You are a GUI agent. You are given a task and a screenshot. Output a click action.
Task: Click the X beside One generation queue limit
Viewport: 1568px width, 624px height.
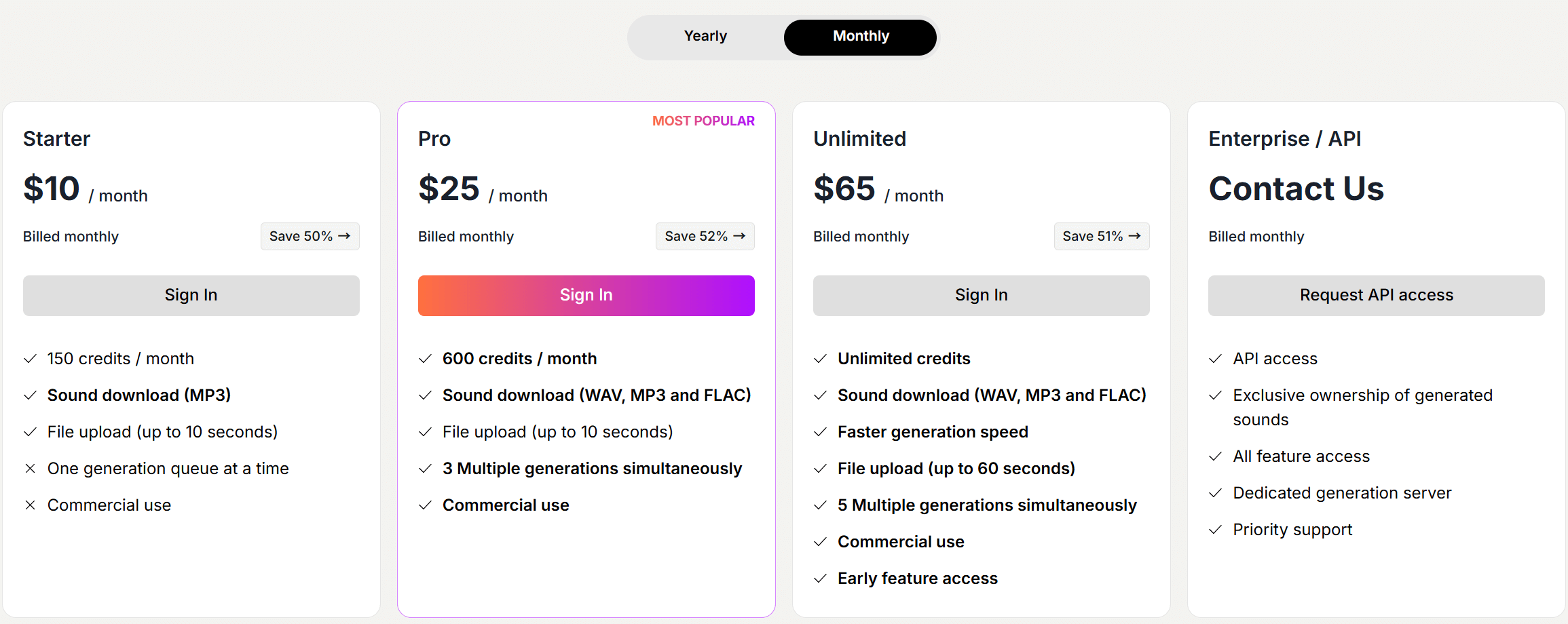pos(30,468)
